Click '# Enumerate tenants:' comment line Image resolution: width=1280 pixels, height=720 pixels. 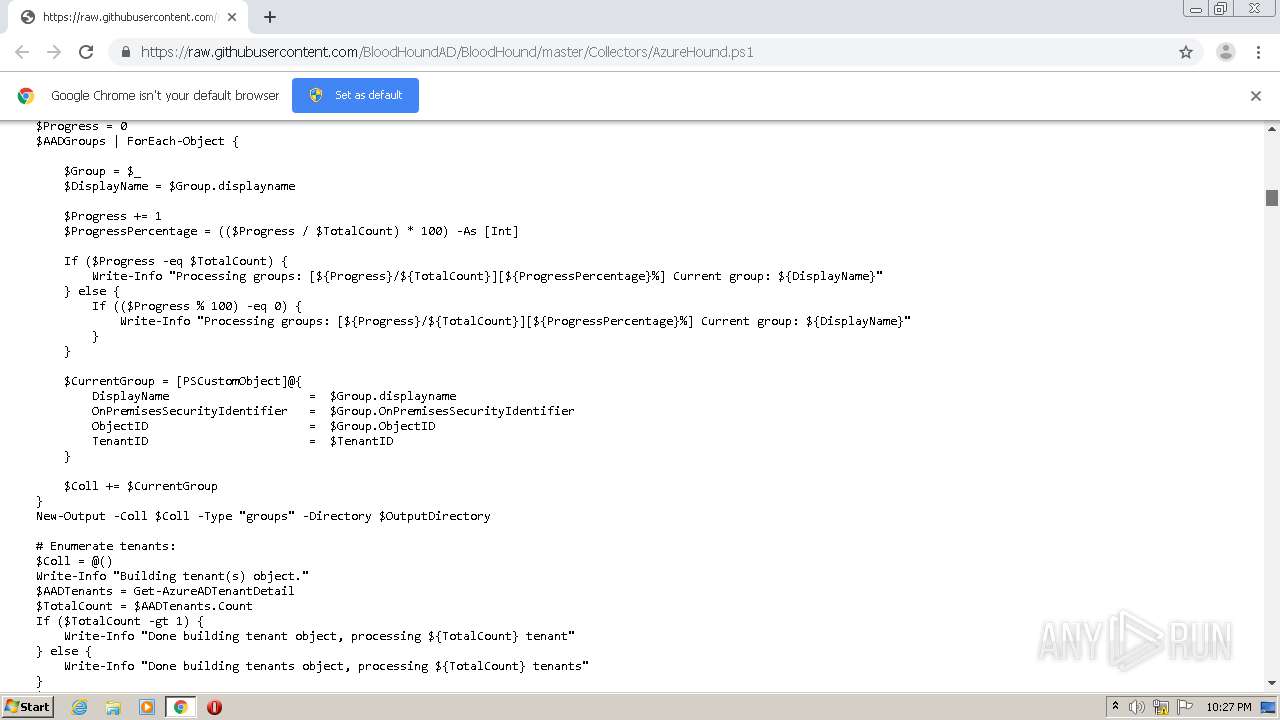coord(106,546)
